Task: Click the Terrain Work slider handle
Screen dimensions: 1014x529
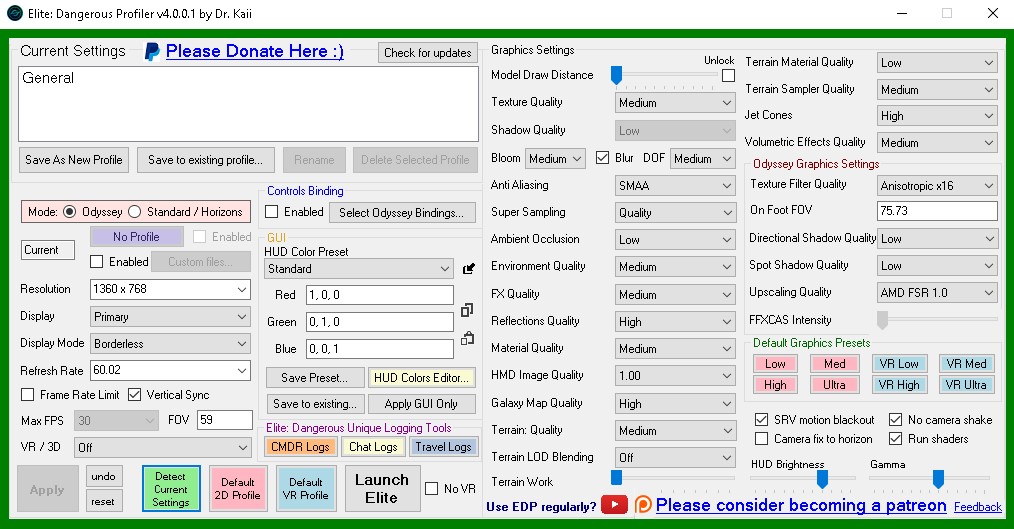Action: [x=616, y=478]
